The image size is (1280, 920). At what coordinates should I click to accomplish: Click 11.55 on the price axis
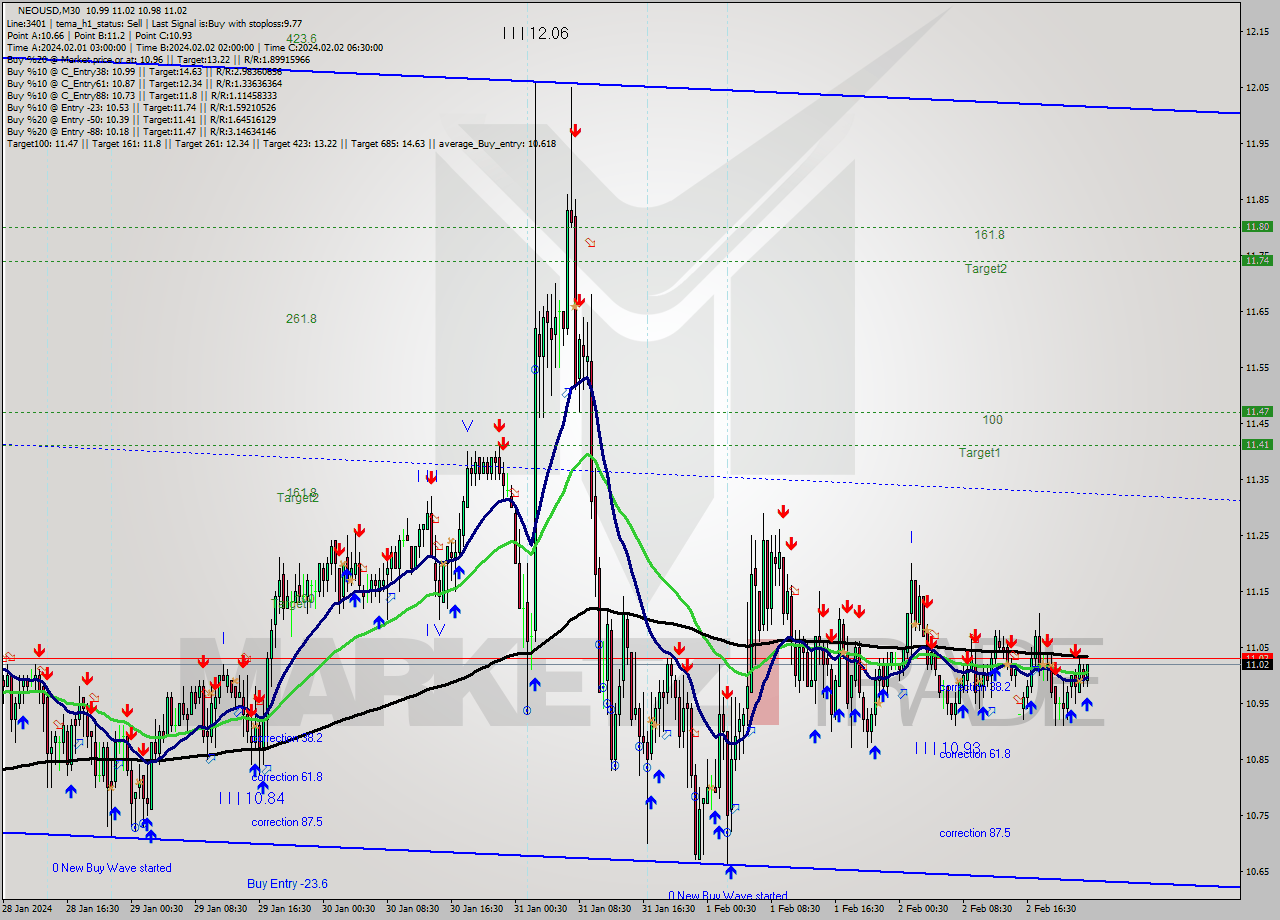(1257, 368)
